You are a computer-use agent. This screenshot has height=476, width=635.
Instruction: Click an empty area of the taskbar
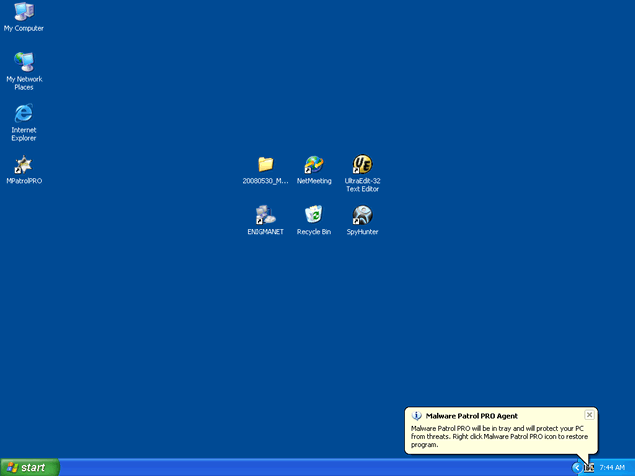(x=300, y=467)
